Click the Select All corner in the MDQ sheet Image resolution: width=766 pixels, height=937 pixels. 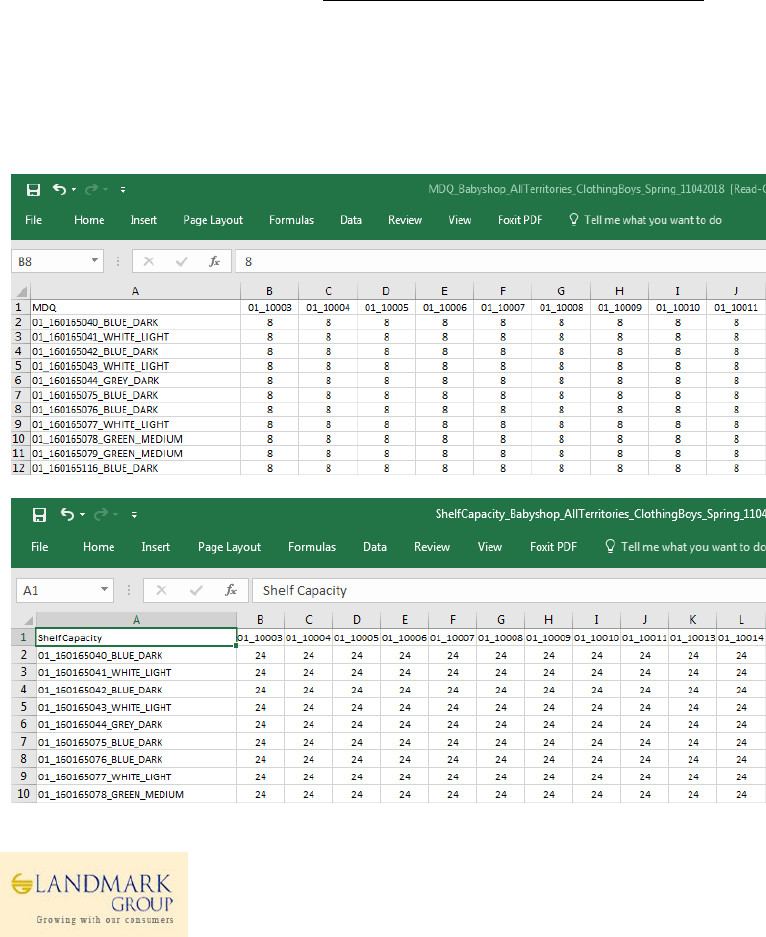pos(21,292)
